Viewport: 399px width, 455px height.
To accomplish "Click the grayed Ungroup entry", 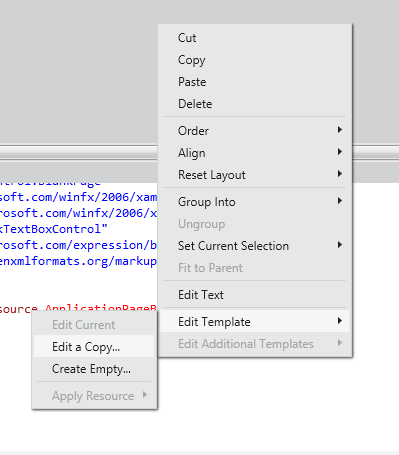I will [x=255, y=224].
